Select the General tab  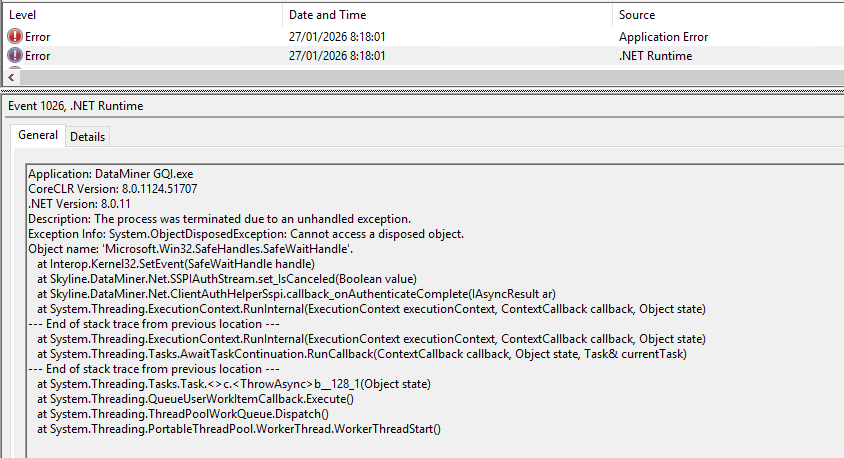point(38,135)
